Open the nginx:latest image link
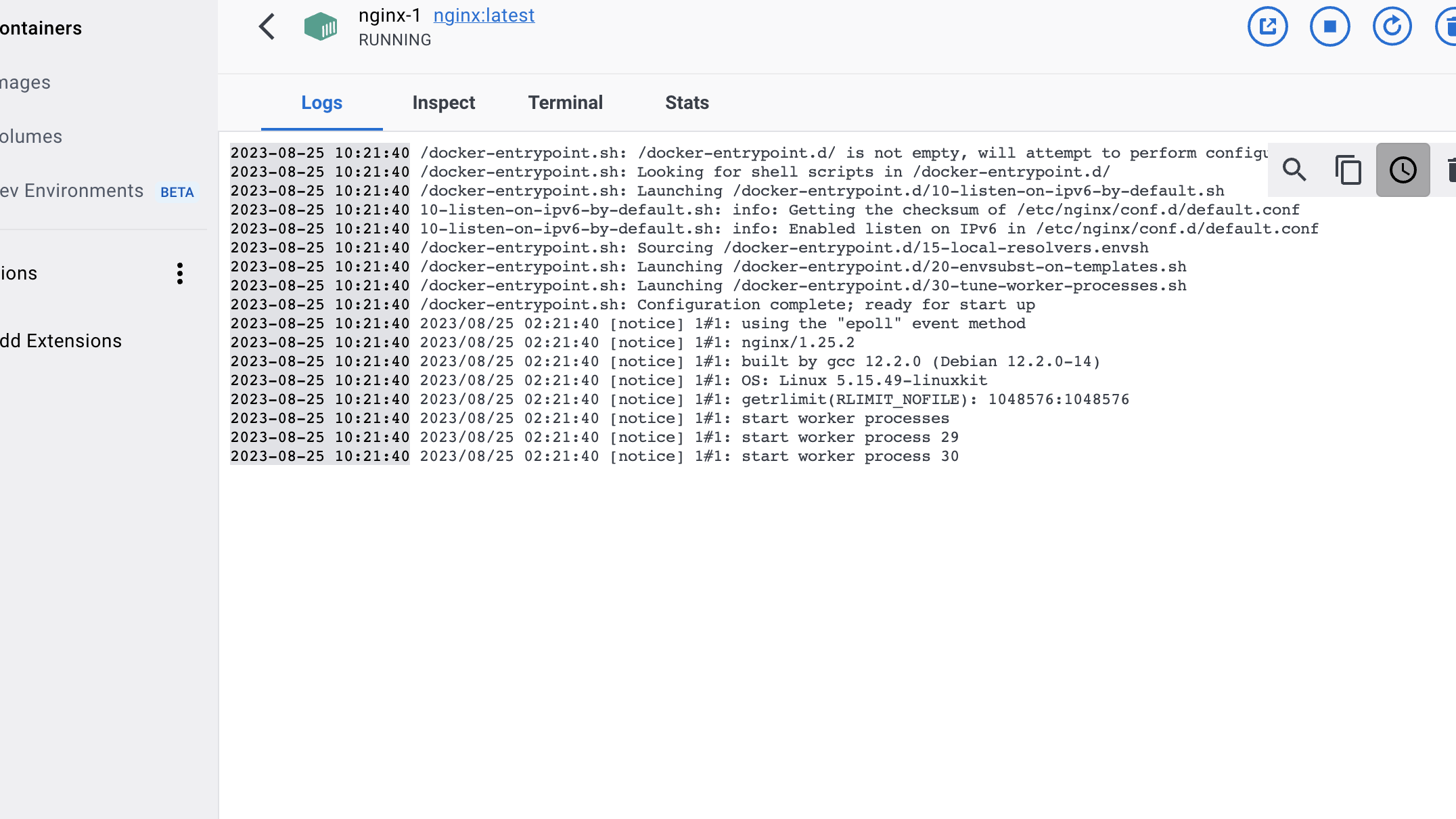Viewport: 1456px width, 819px height. pos(484,16)
